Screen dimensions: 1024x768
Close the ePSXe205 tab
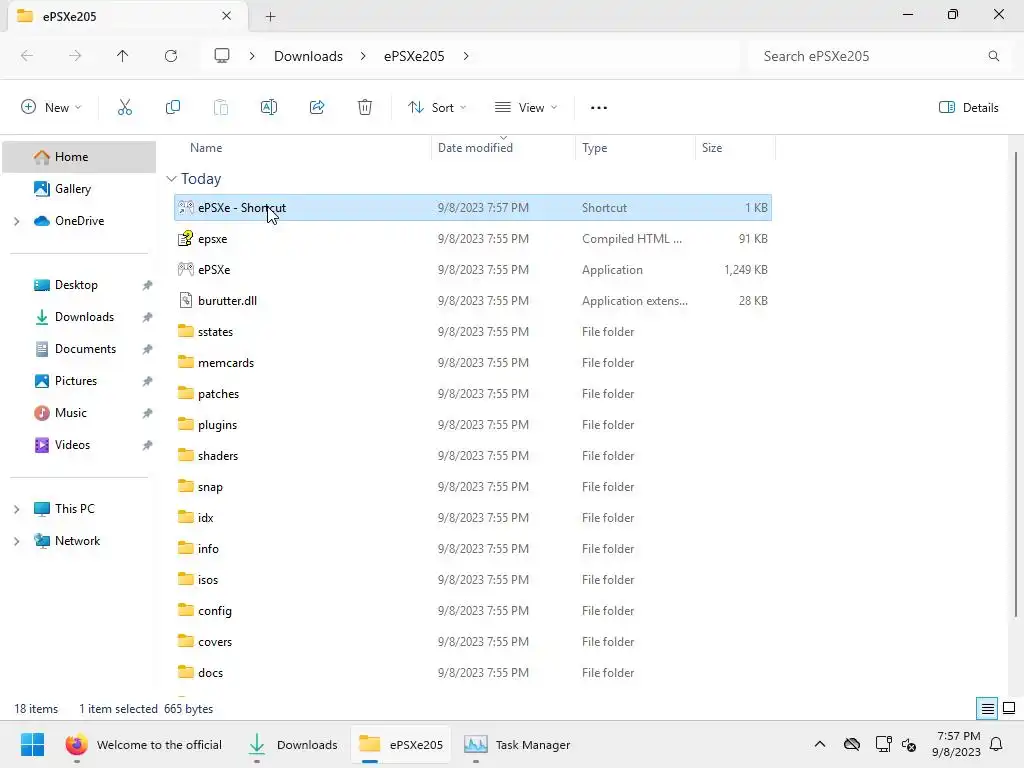226,16
